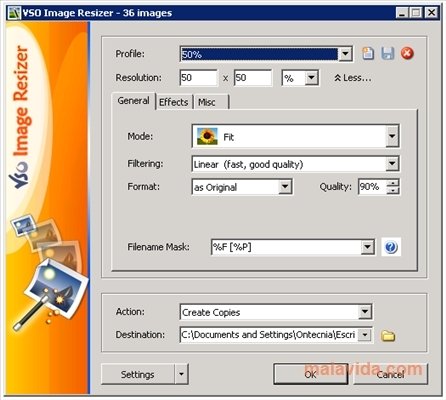Click the sunflower Fit mode icon
The width and height of the screenshot is (446, 400).
tap(207, 136)
